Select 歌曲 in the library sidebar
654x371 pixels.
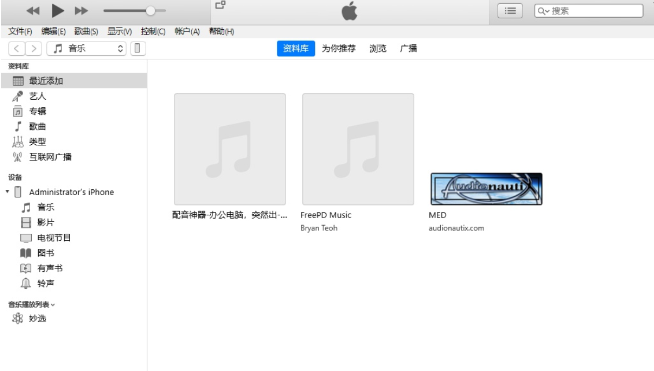coord(38,126)
